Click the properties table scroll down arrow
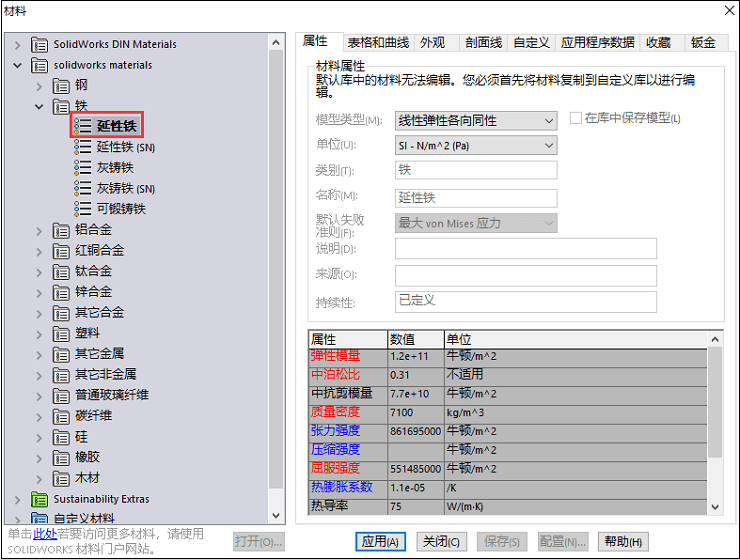The height and width of the screenshot is (559, 740). [x=715, y=508]
